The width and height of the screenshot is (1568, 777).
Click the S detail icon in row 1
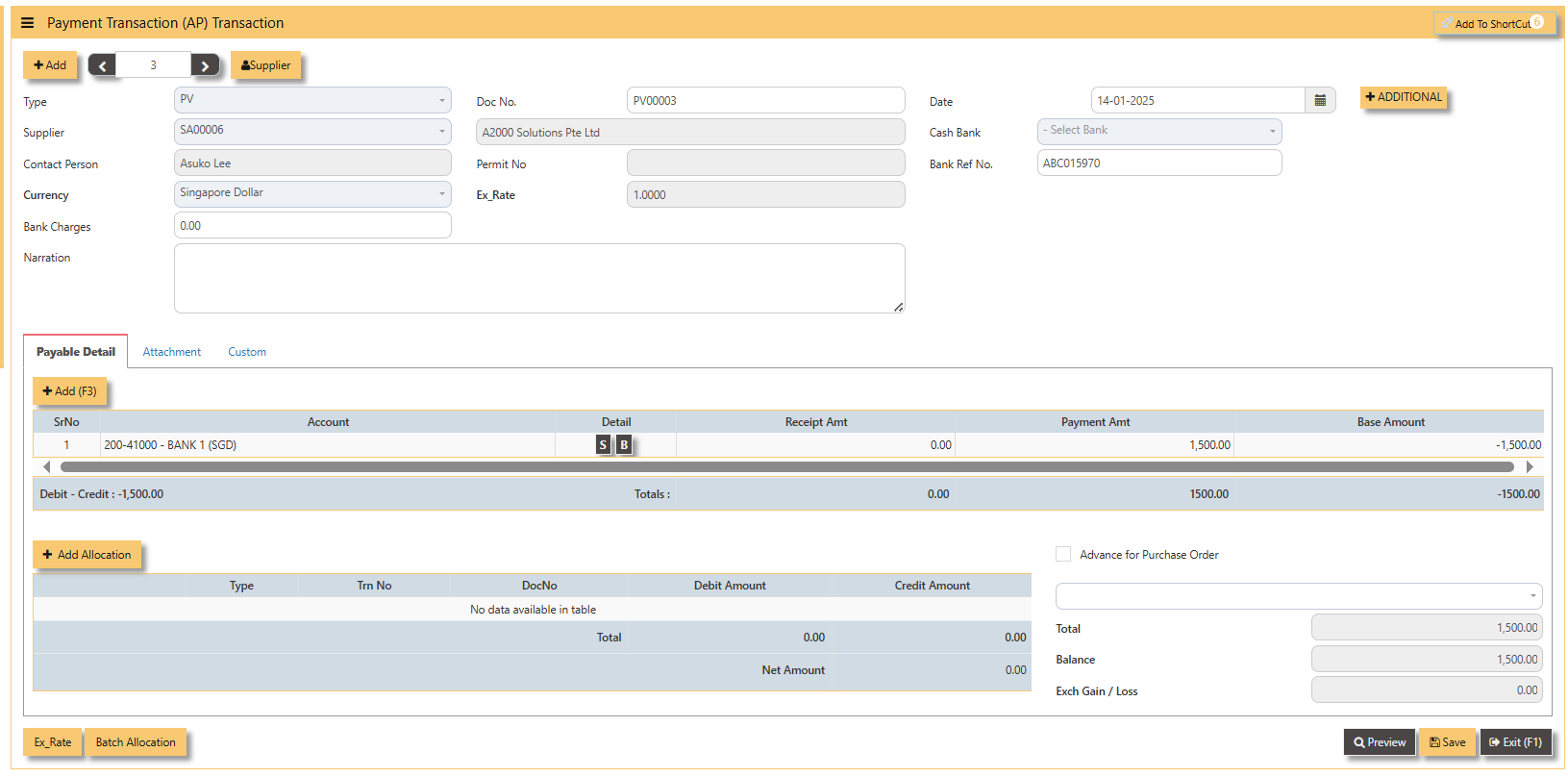tap(603, 445)
